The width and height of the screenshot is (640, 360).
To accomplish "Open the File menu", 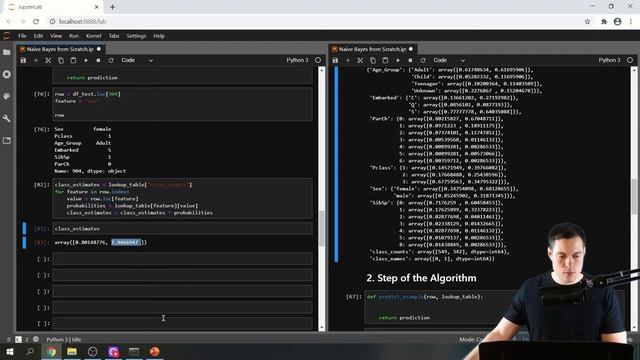I will point(22,36).
